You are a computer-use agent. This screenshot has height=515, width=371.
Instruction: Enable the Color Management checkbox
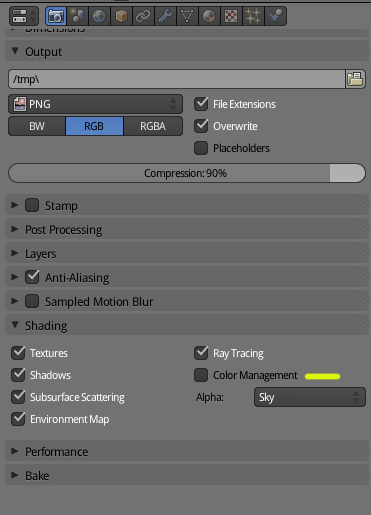click(x=201, y=375)
